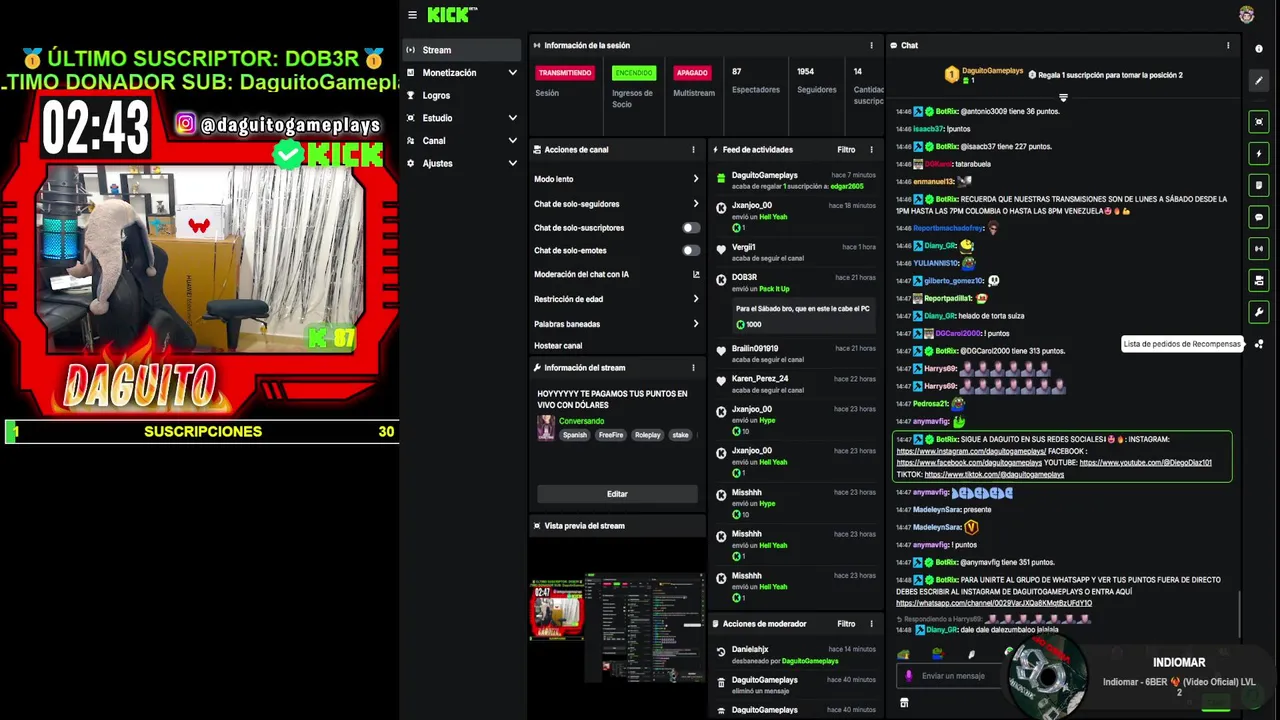Open the Recompensas requests list icon
This screenshot has height=720, width=1280.
[x=1259, y=344]
